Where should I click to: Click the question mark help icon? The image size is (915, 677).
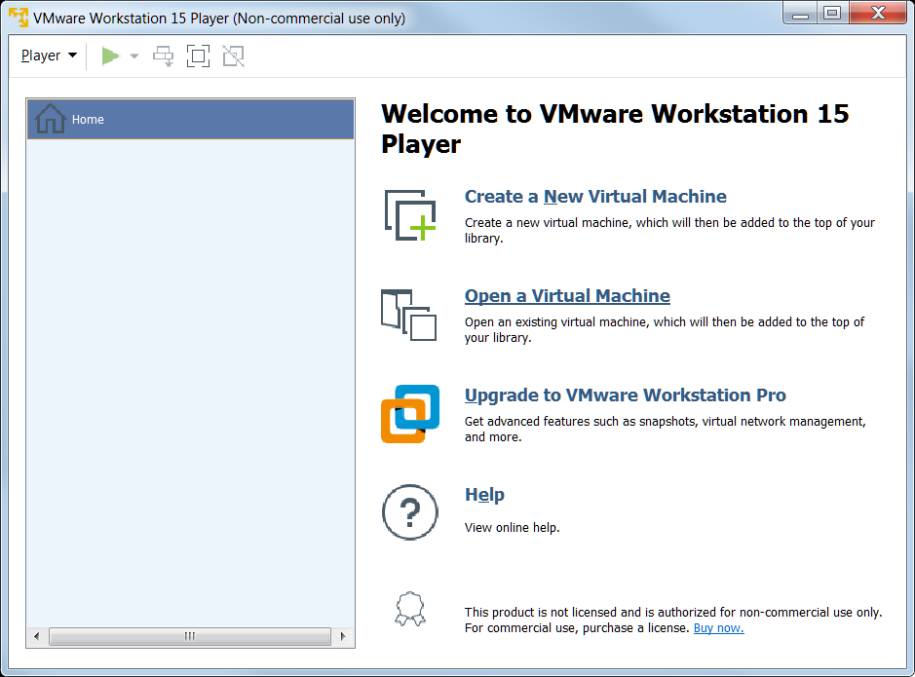click(x=410, y=512)
